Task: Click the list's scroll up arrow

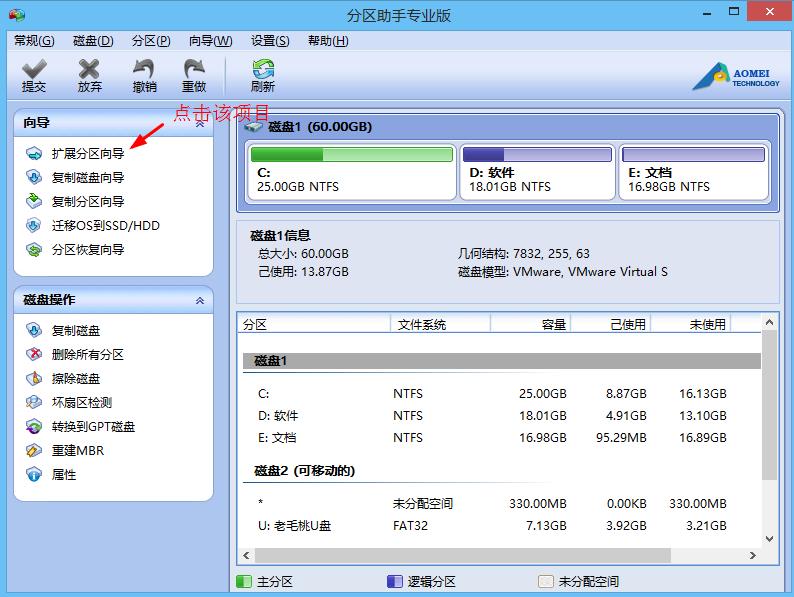Action: [769, 322]
